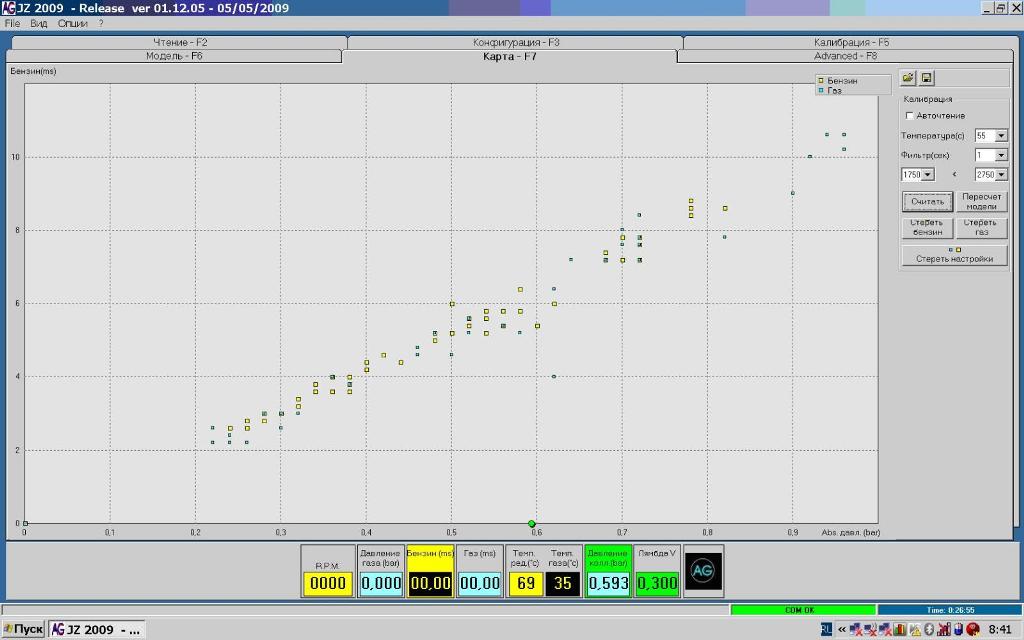1024x640 pixels.
Task: Open the ? help menu
Action: (101, 24)
